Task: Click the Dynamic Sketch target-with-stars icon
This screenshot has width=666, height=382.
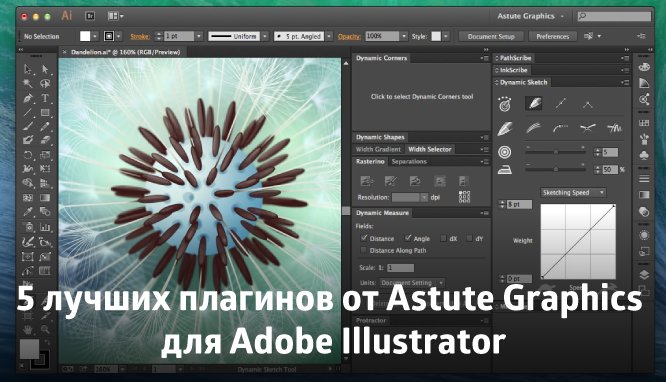Action: pos(505,104)
